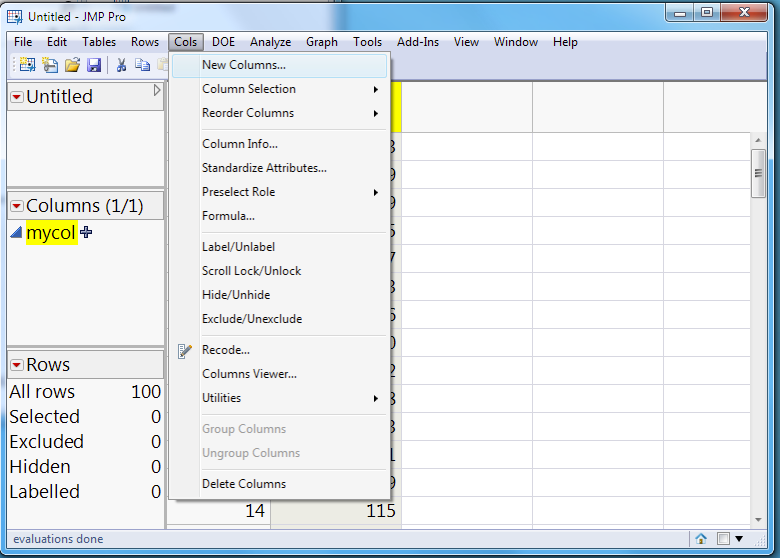
Task: Open the Formula... editor entry
Action: [280, 216]
